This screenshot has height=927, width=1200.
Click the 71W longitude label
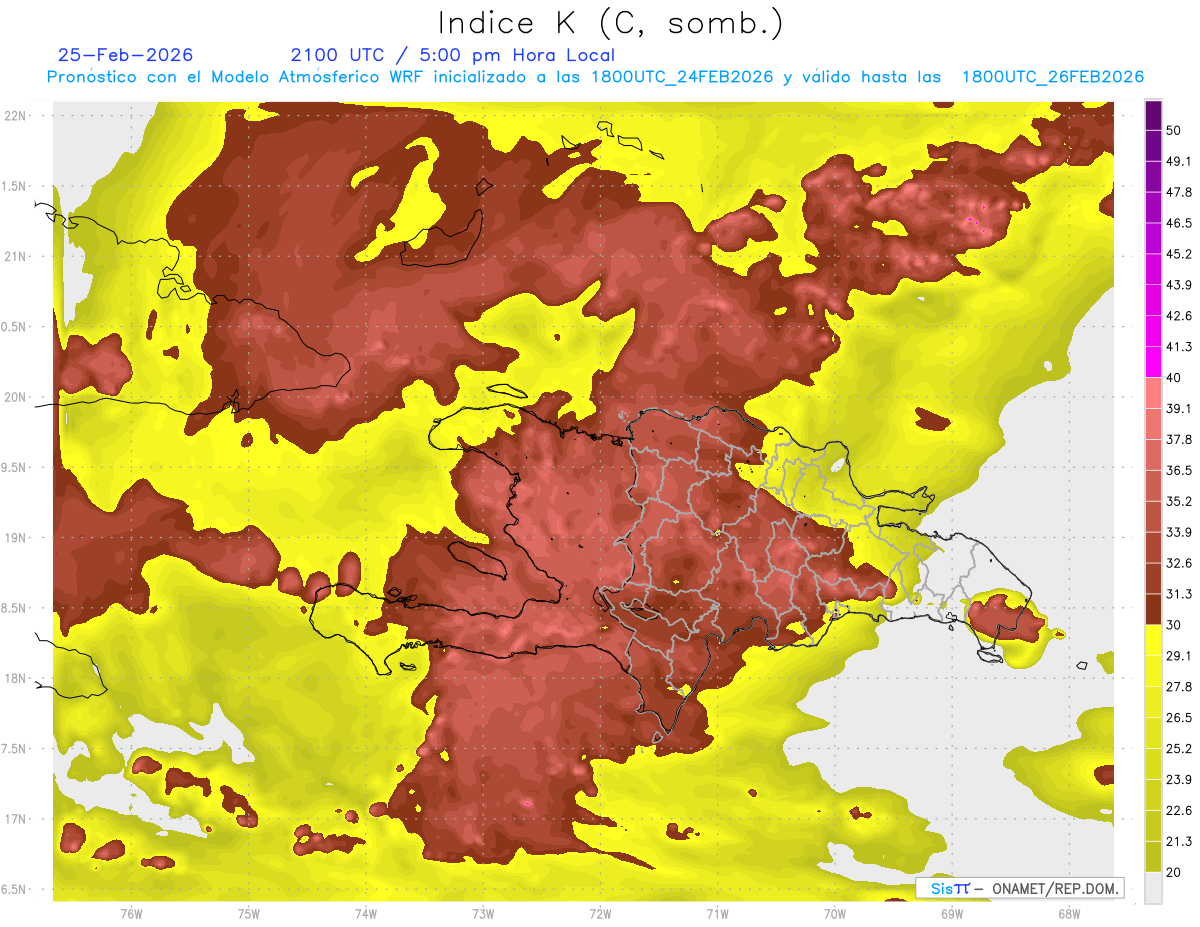717,914
